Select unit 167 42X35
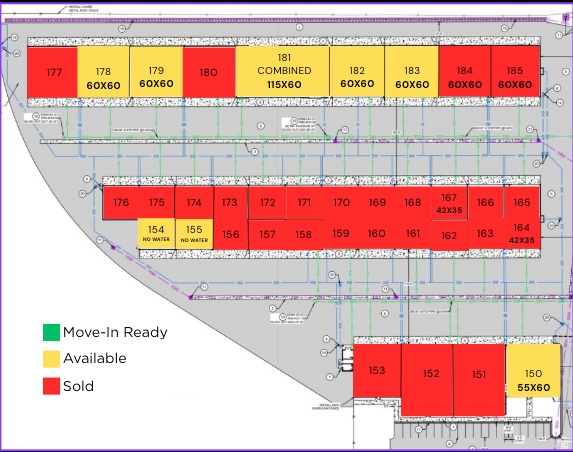Screen dimensions: 573x452 click(x=449, y=203)
